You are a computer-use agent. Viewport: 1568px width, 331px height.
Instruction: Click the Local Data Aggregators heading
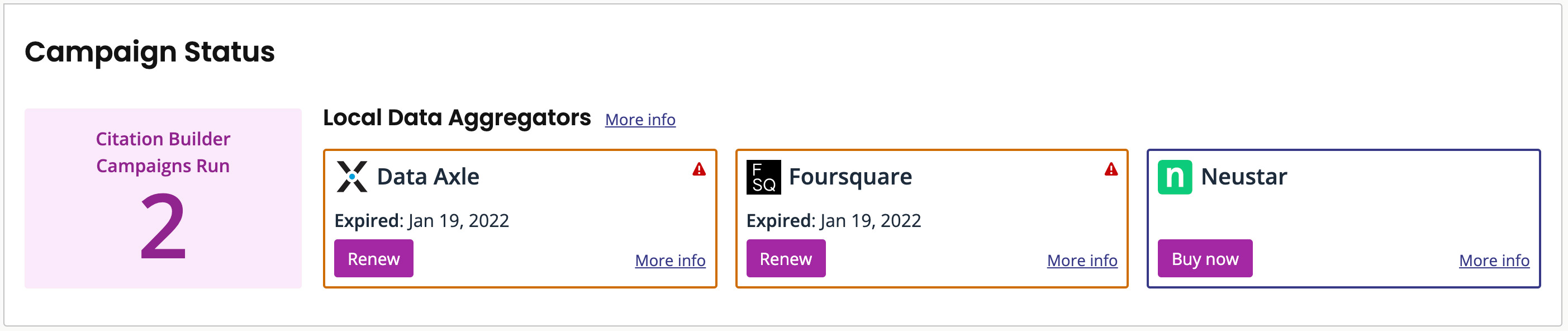coord(457,117)
